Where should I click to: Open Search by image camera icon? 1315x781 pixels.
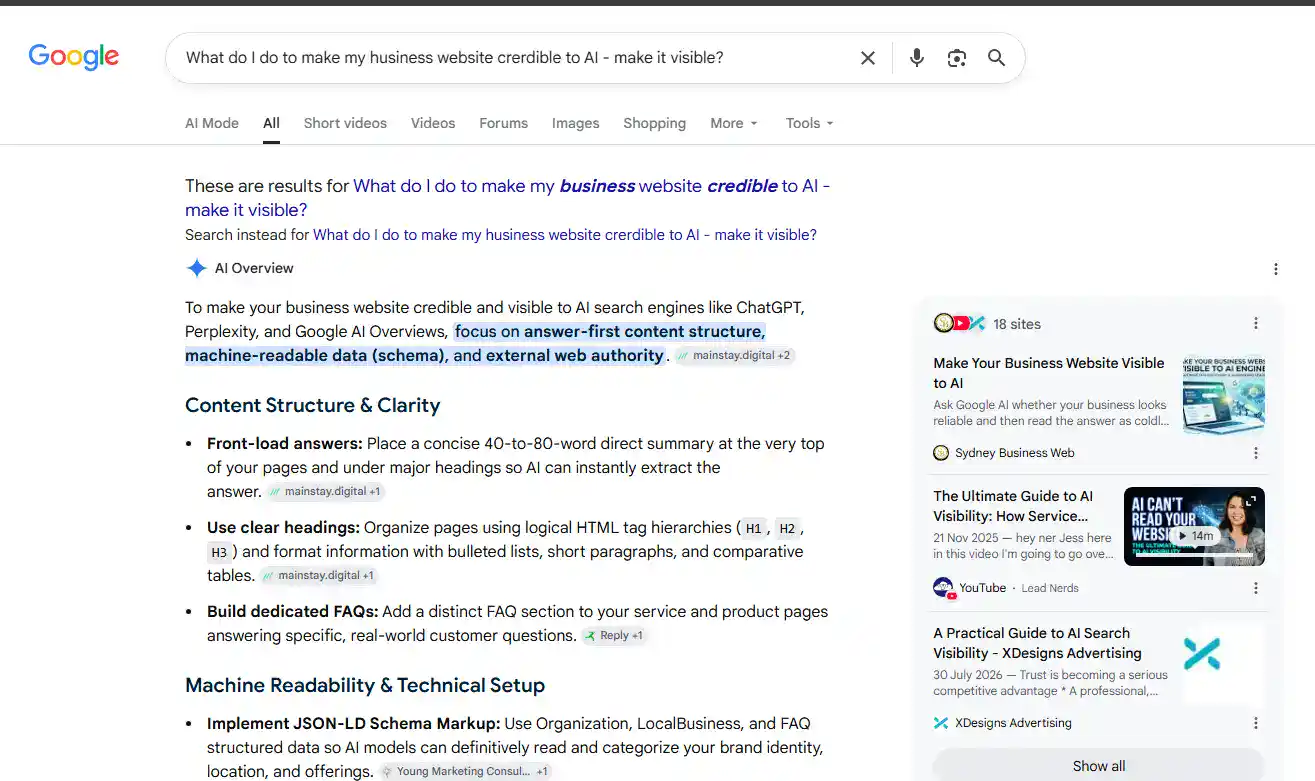point(957,58)
